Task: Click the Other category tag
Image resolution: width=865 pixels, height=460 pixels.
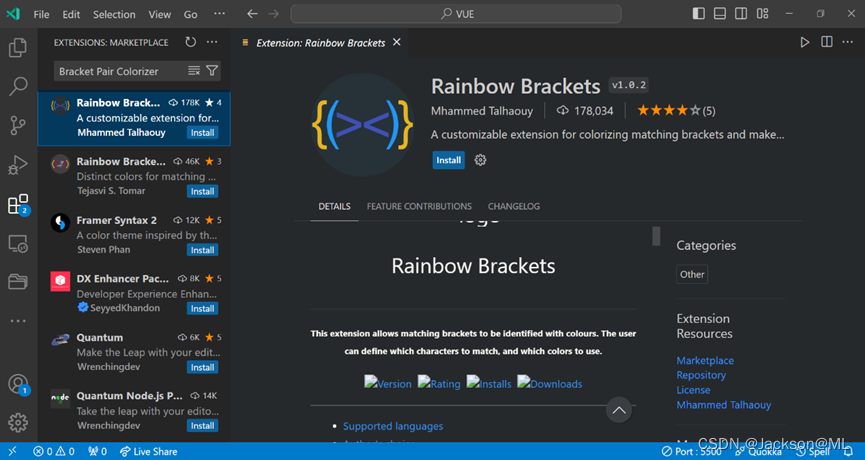Action: pos(692,274)
